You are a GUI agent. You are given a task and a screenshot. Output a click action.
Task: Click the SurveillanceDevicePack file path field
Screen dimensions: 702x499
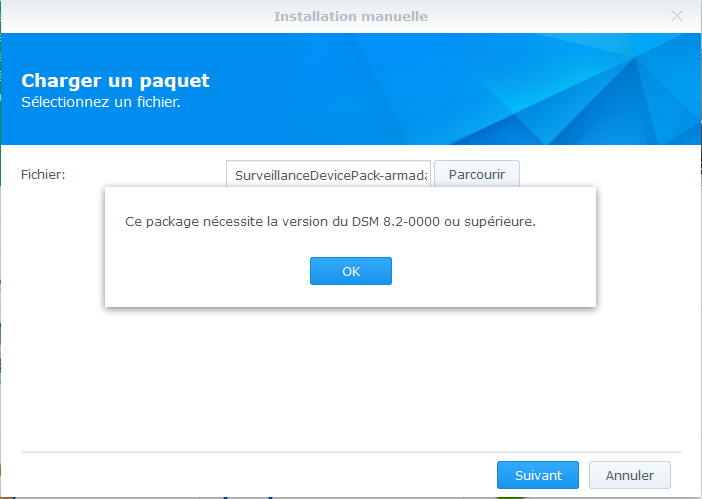click(x=328, y=174)
